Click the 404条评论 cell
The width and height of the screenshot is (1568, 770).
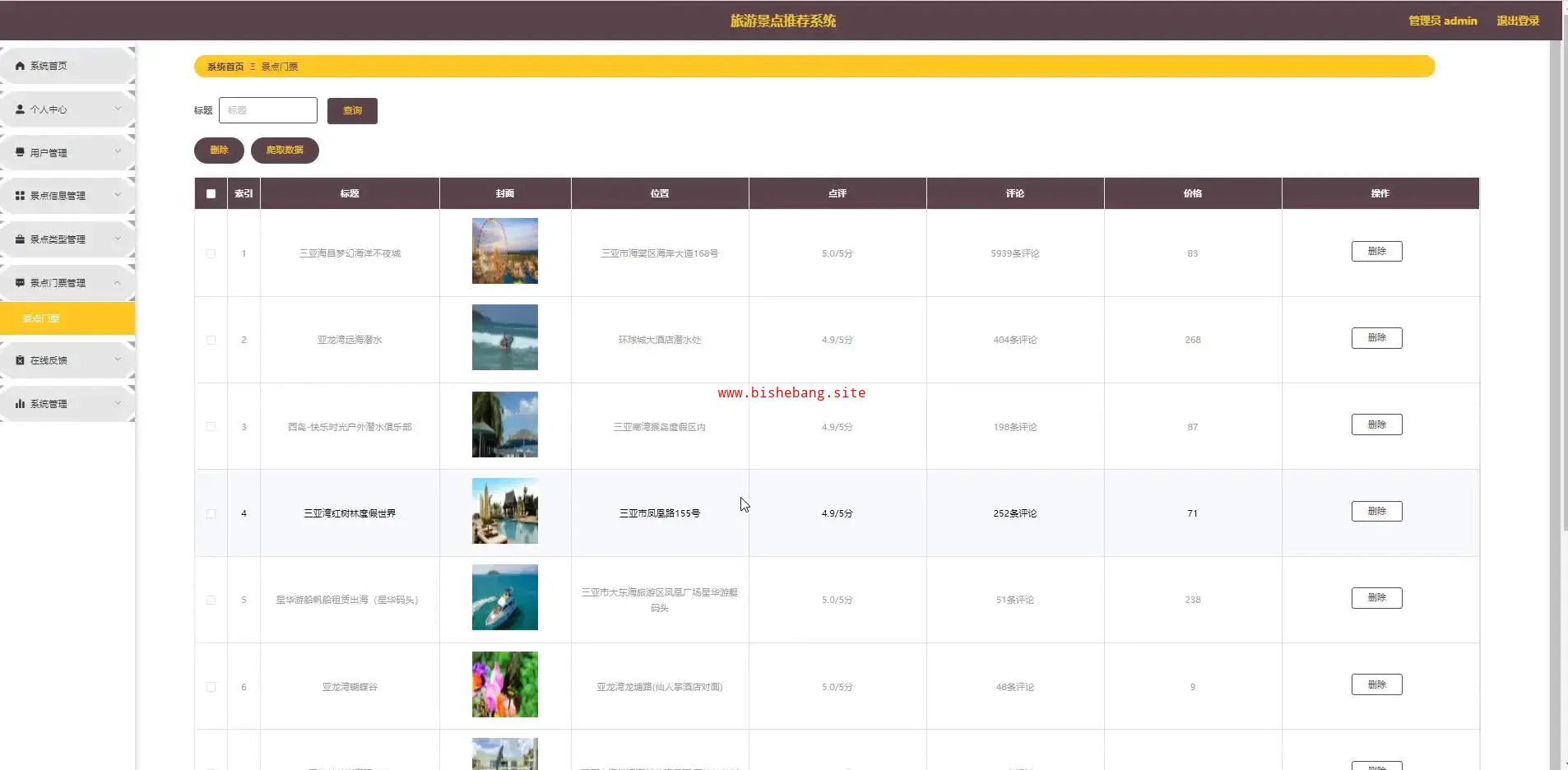tap(1015, 340)
